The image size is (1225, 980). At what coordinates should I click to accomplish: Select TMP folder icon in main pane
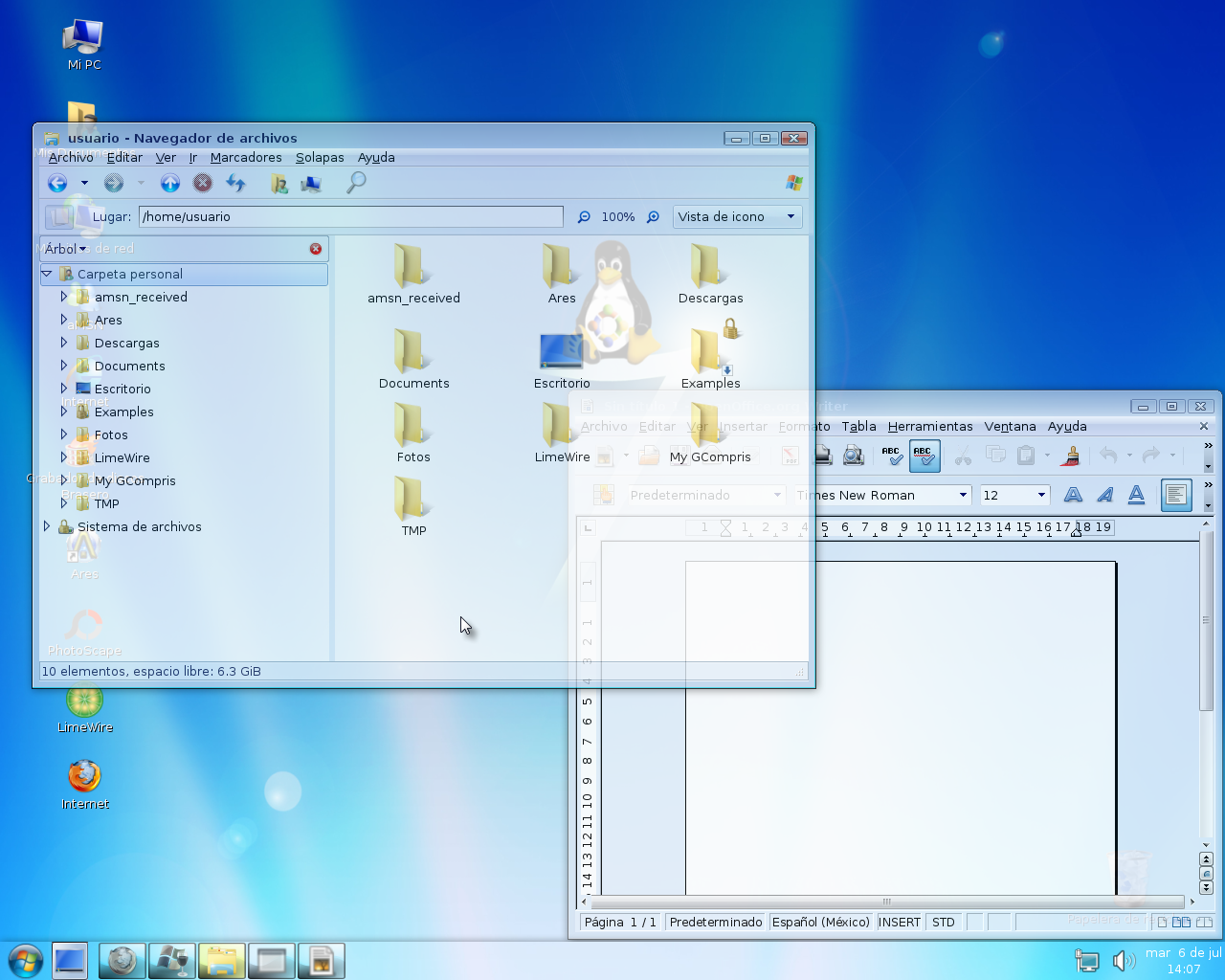click(x=413, y=498)
